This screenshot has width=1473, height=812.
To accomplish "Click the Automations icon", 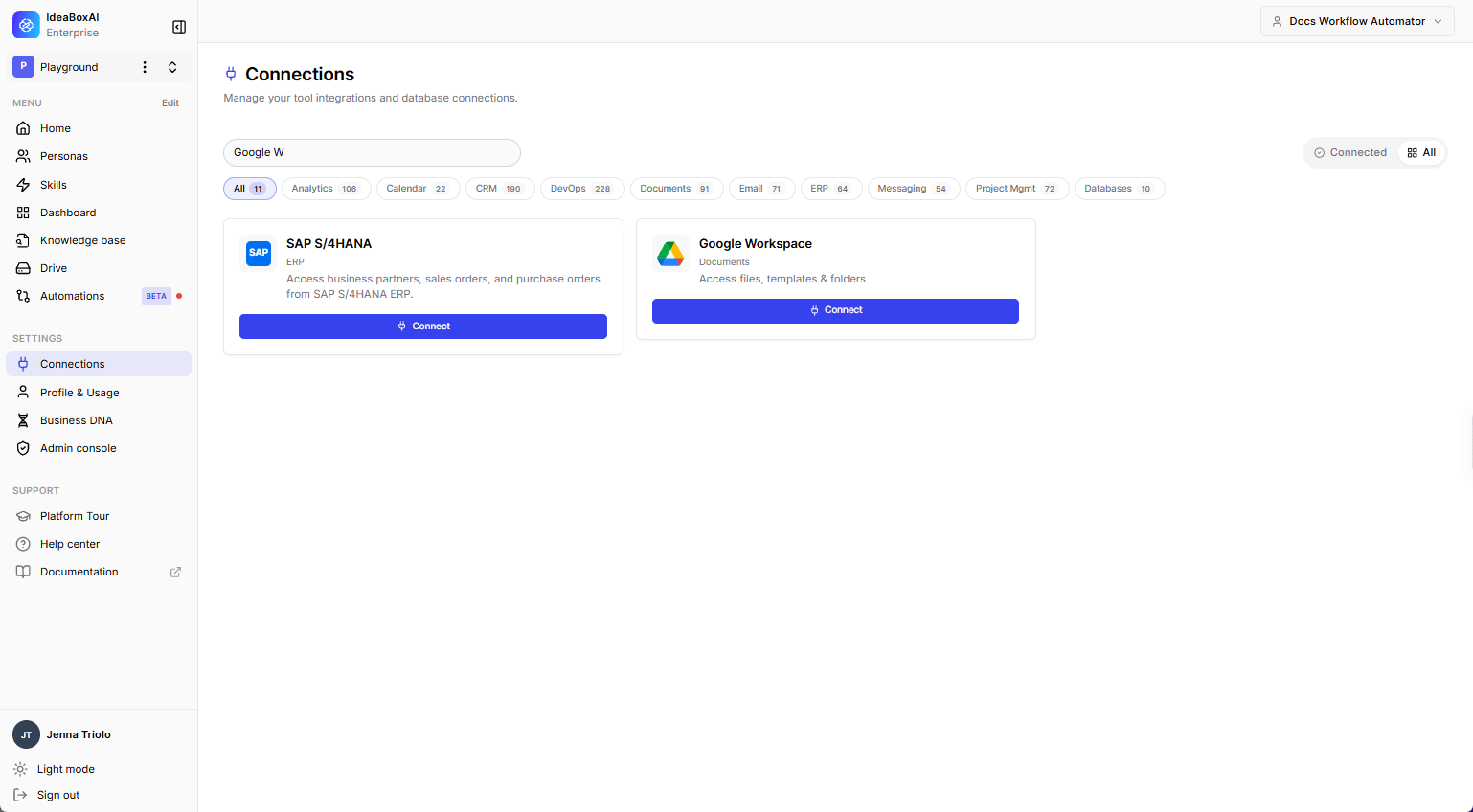I will click(x=23, y=296).
